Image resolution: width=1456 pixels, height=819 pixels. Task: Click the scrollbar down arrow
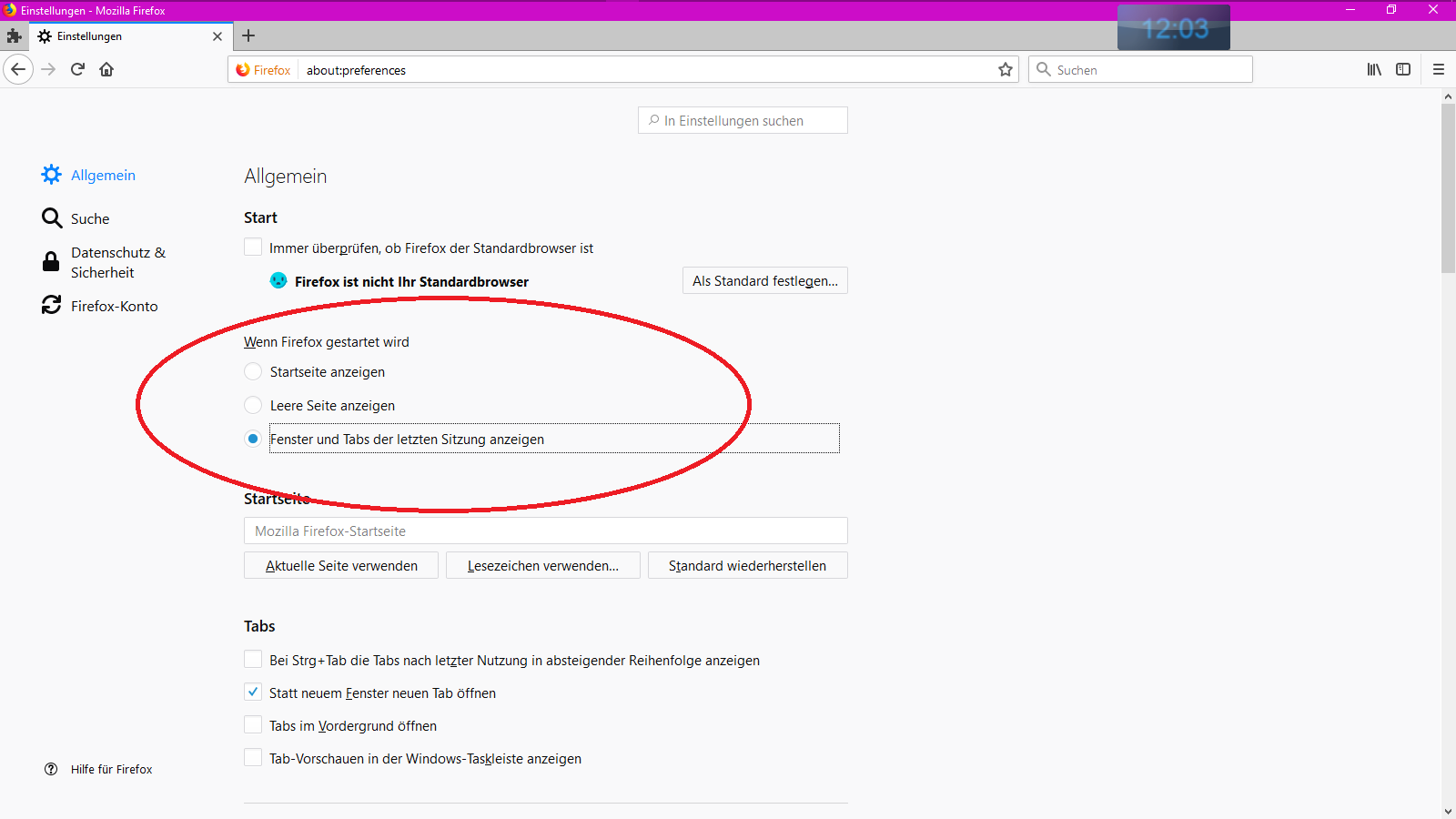1448,811
